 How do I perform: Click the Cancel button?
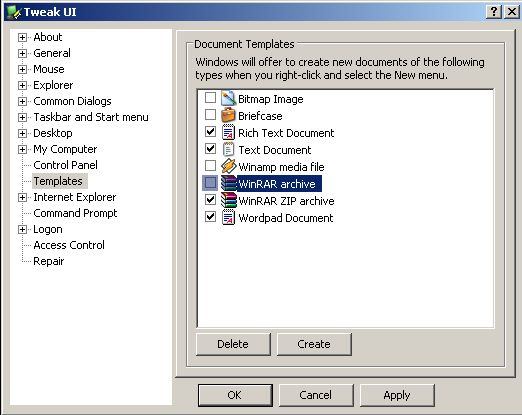(x=316, y=395)
